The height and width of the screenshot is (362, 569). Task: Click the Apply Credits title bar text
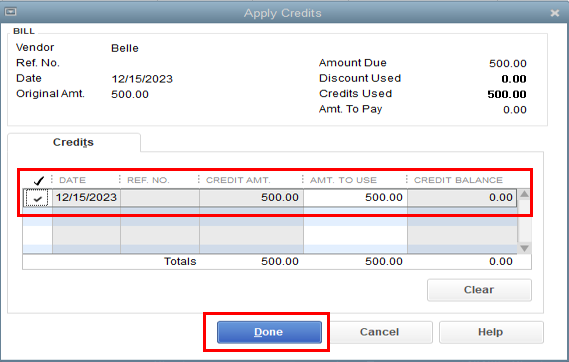pyautogui.click(x=283, y=13)
